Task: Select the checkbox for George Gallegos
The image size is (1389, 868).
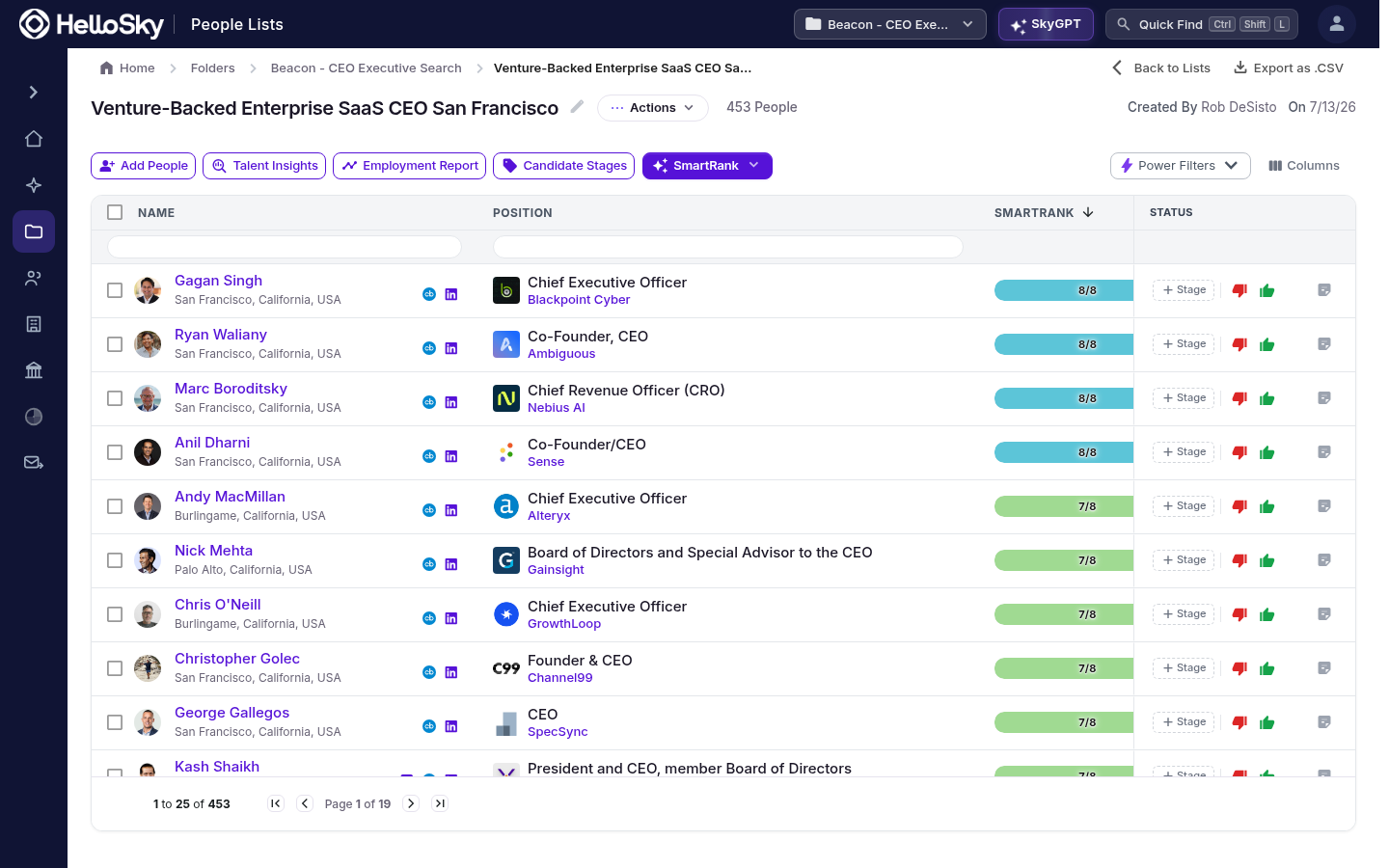Action: pyautogui.click(x=115, y=722)
